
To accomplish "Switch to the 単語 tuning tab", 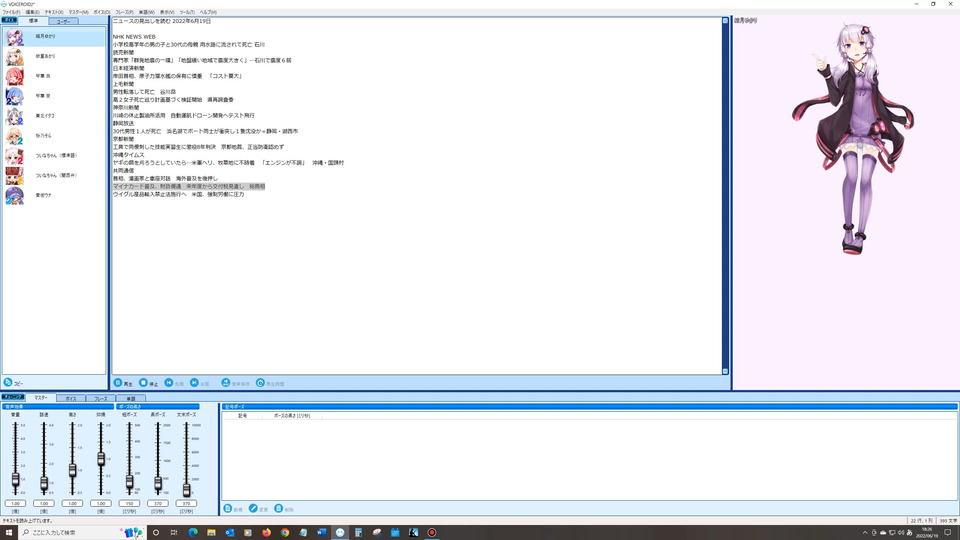I will click(x=130, y=398).
